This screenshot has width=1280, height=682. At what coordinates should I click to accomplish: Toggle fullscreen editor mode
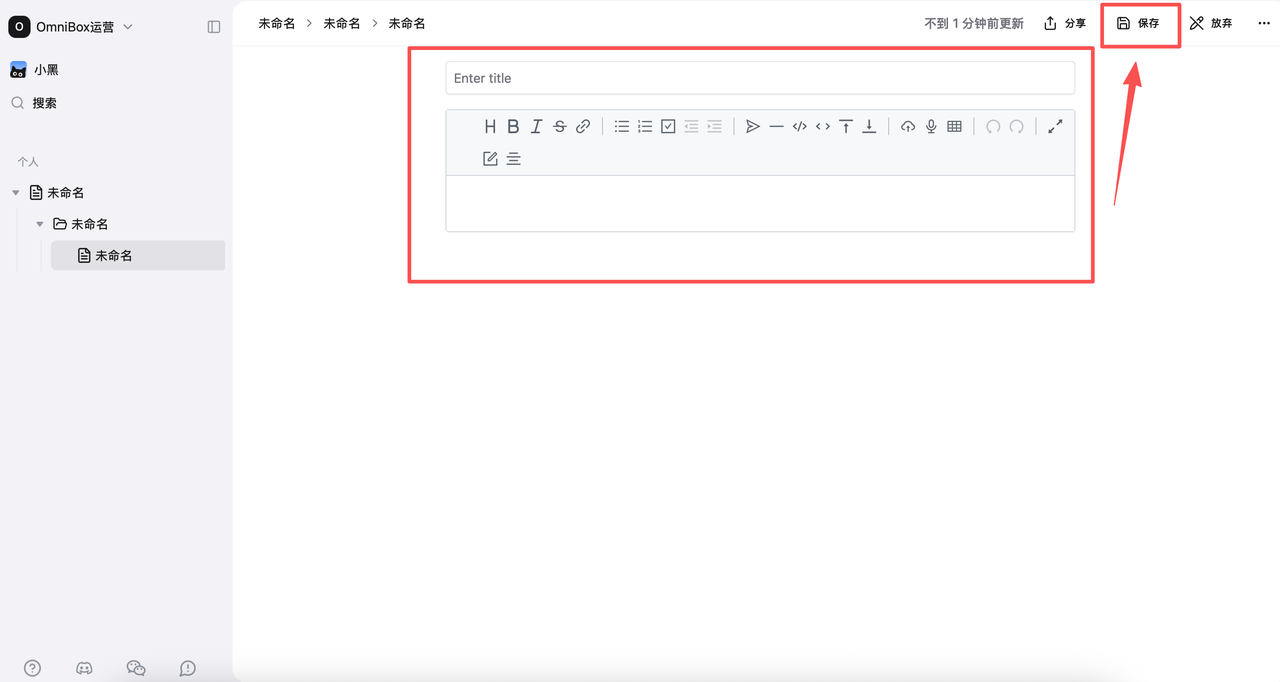pos(1055,126)
